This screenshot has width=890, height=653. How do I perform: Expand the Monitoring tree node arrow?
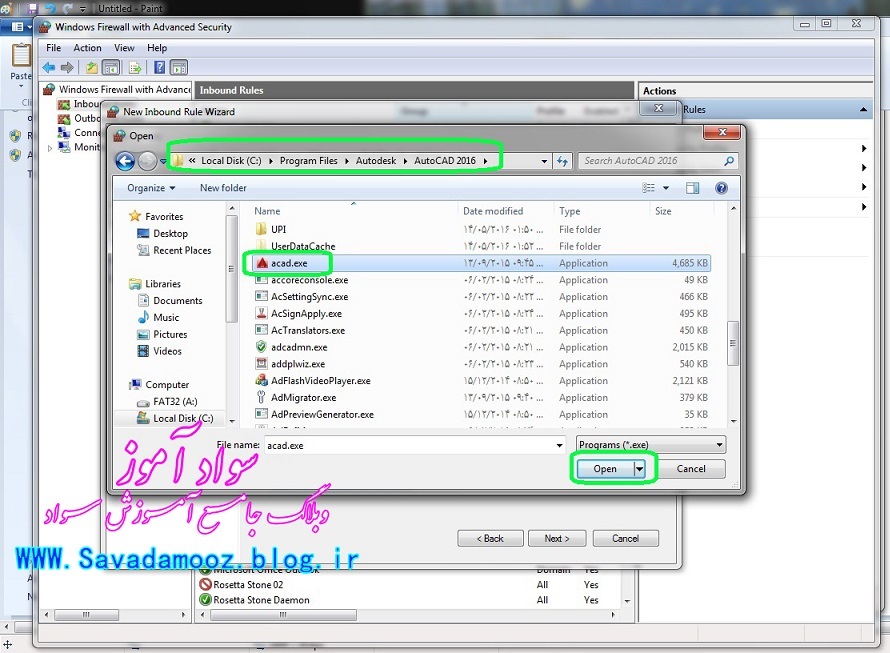(50, 148)
